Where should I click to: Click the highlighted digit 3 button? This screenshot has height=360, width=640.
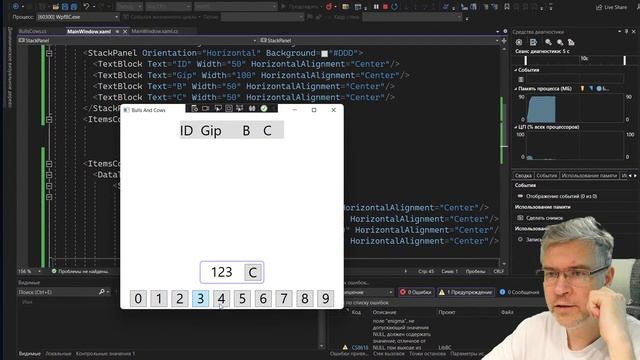[x=200, y=298]
